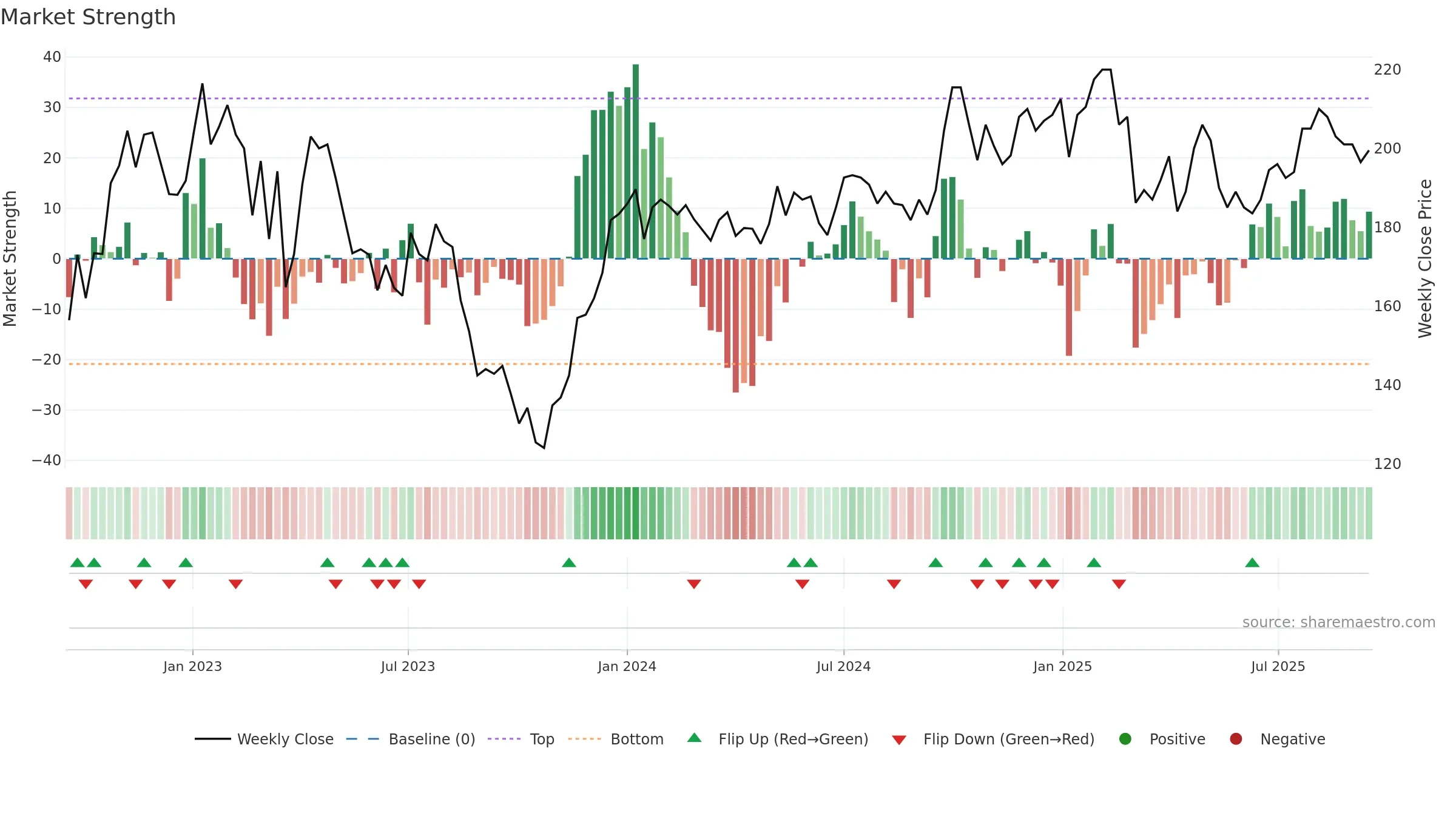Click the red triangle icon in legend
The image size is (1456, 819).
899,740
